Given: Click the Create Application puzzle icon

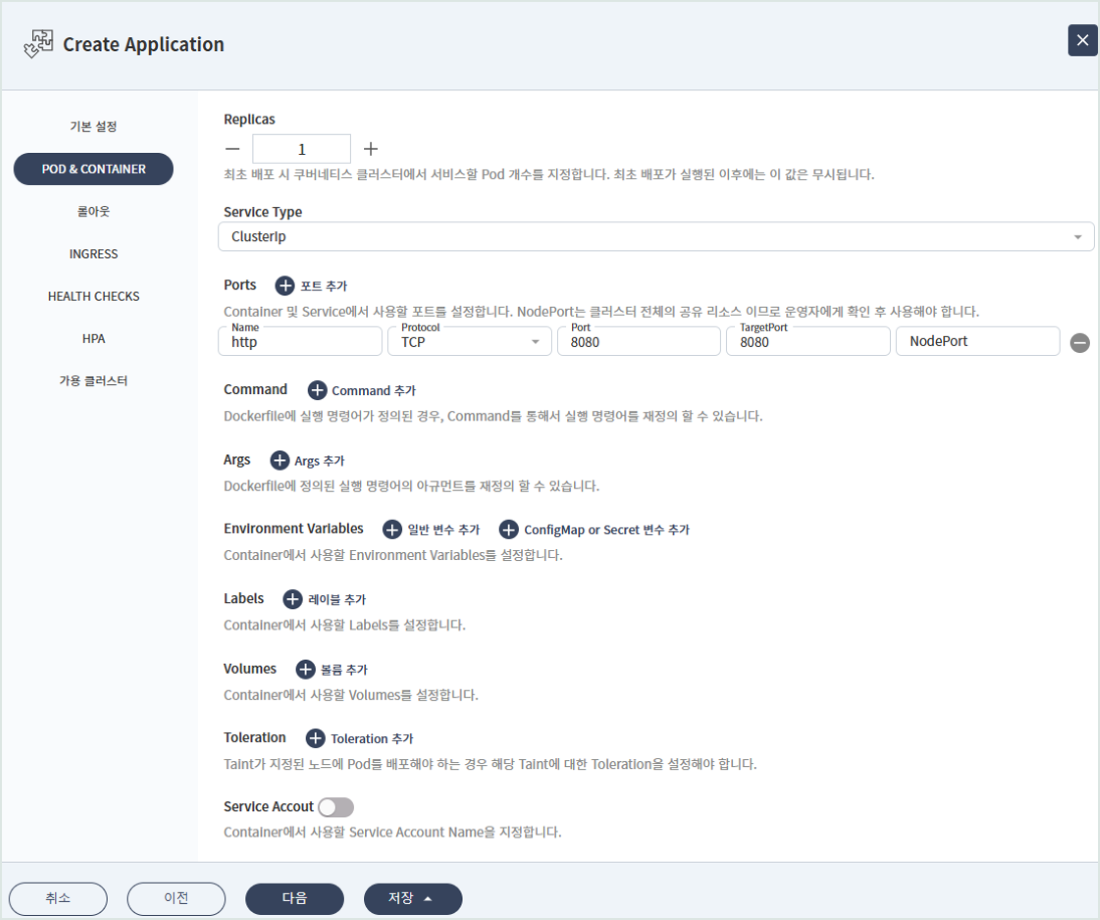Looking at the screenshot, I should pyautogui.click(x=39, y=44).
